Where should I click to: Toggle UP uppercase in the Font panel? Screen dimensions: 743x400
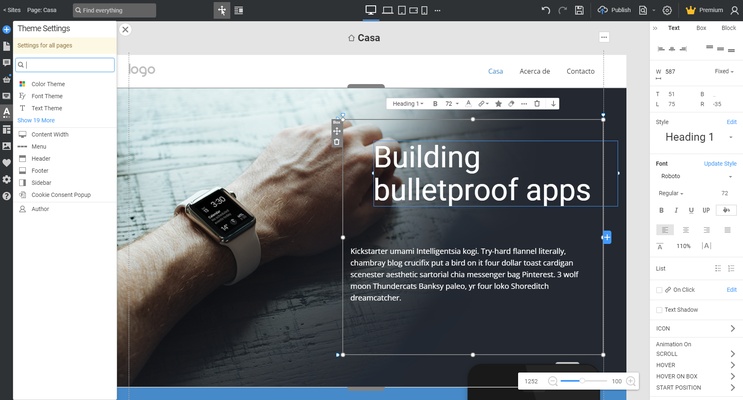click(706, 210)
